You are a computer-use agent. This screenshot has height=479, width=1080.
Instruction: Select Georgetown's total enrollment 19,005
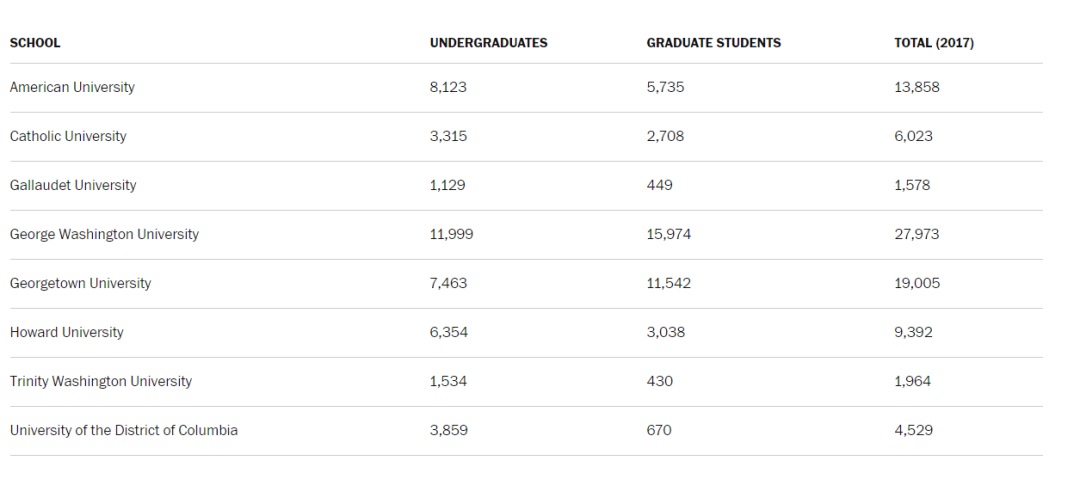(916, 283)
